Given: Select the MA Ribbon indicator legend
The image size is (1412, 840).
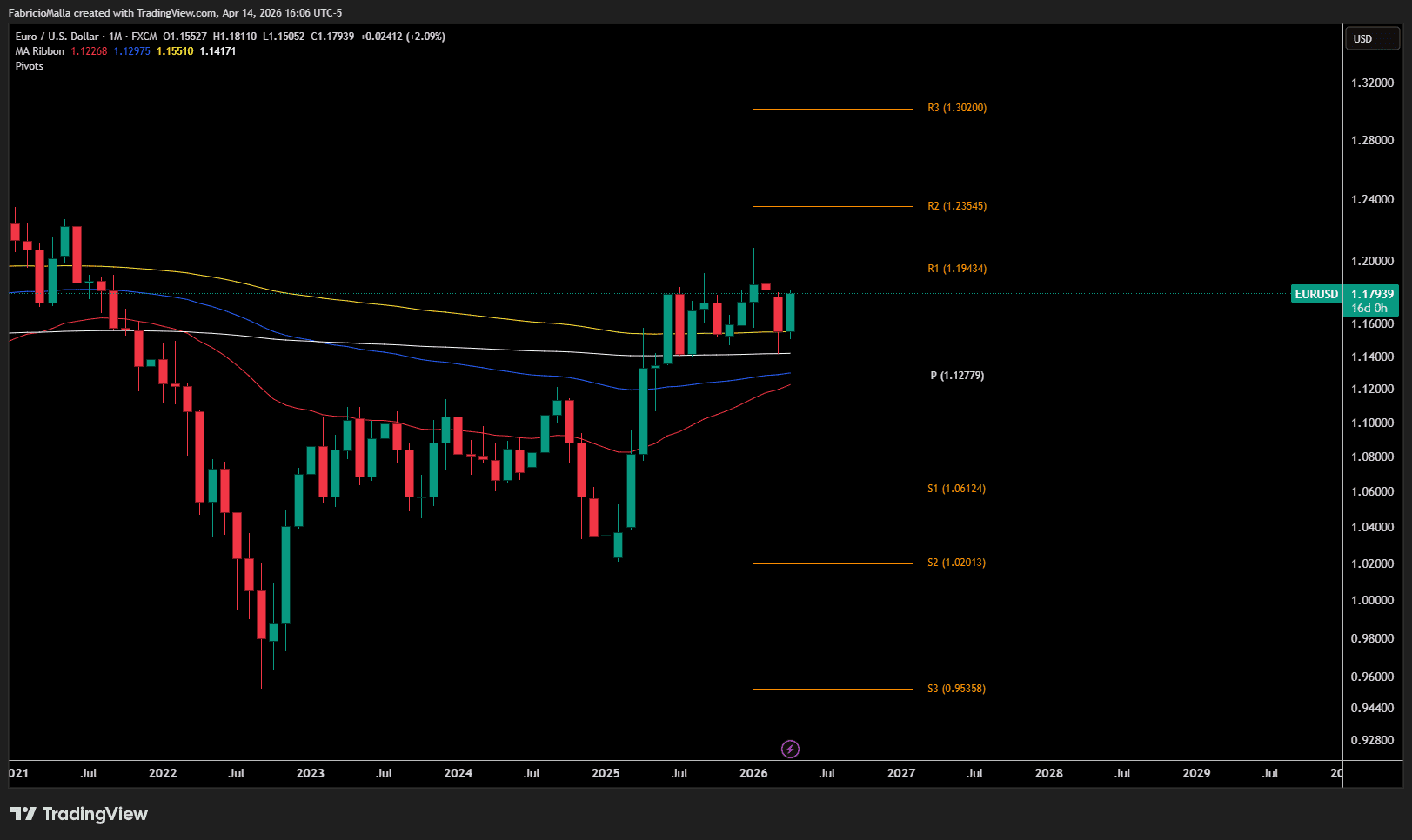Looking at the screenshot, I should (x=39, y=51).
